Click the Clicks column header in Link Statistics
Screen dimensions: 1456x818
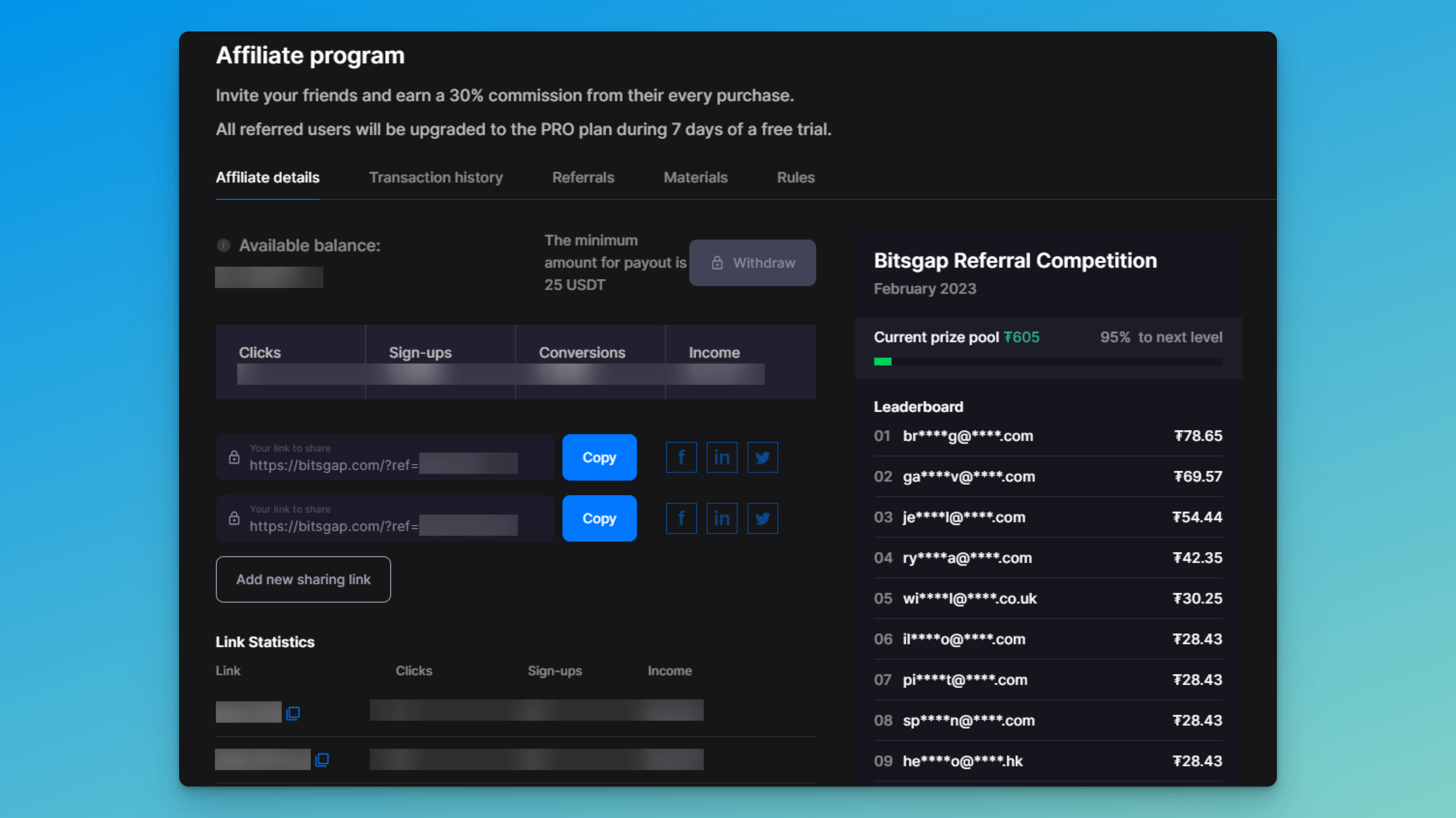[x=414, y=671]
